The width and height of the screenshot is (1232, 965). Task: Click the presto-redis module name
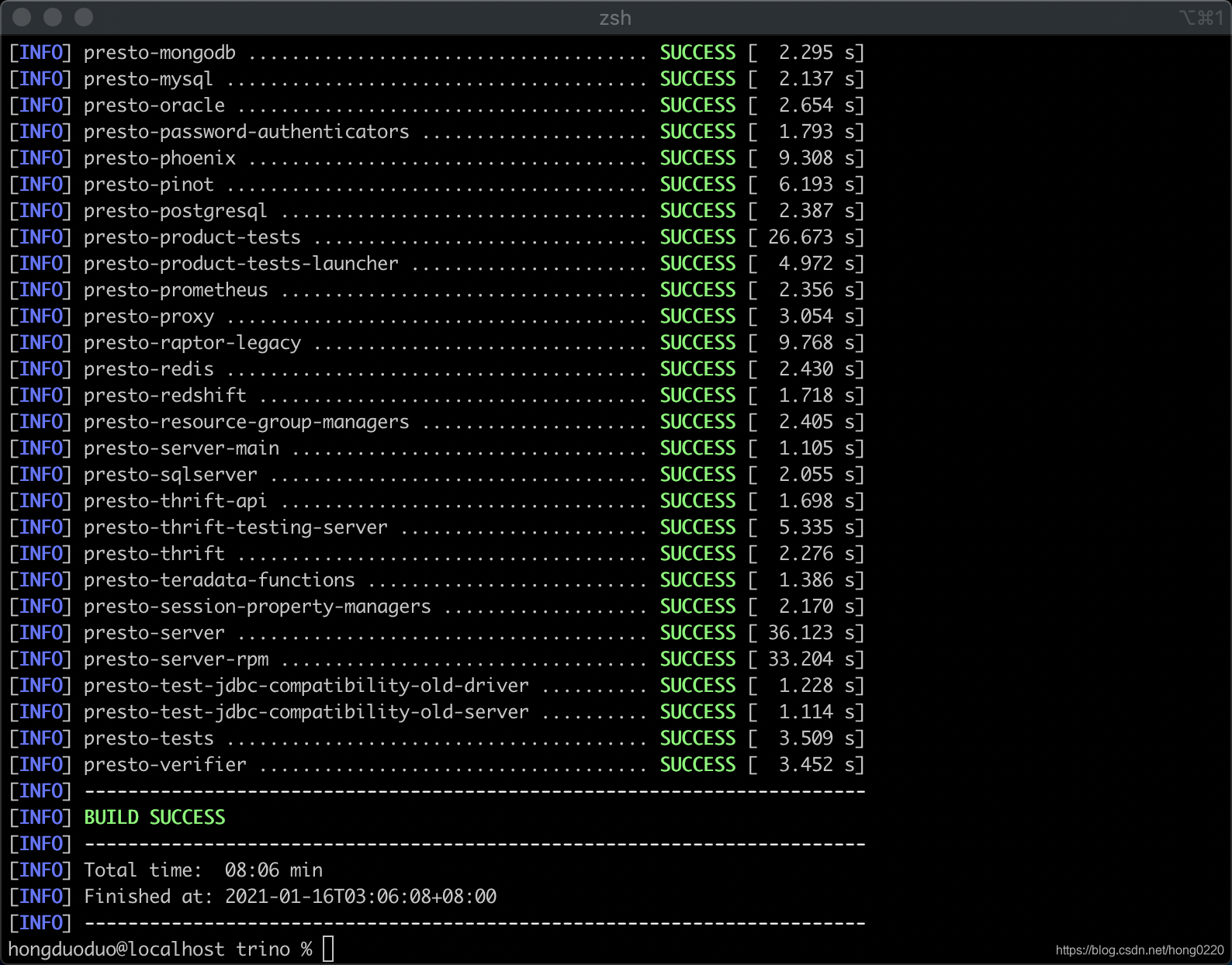[x=149, y=369]
